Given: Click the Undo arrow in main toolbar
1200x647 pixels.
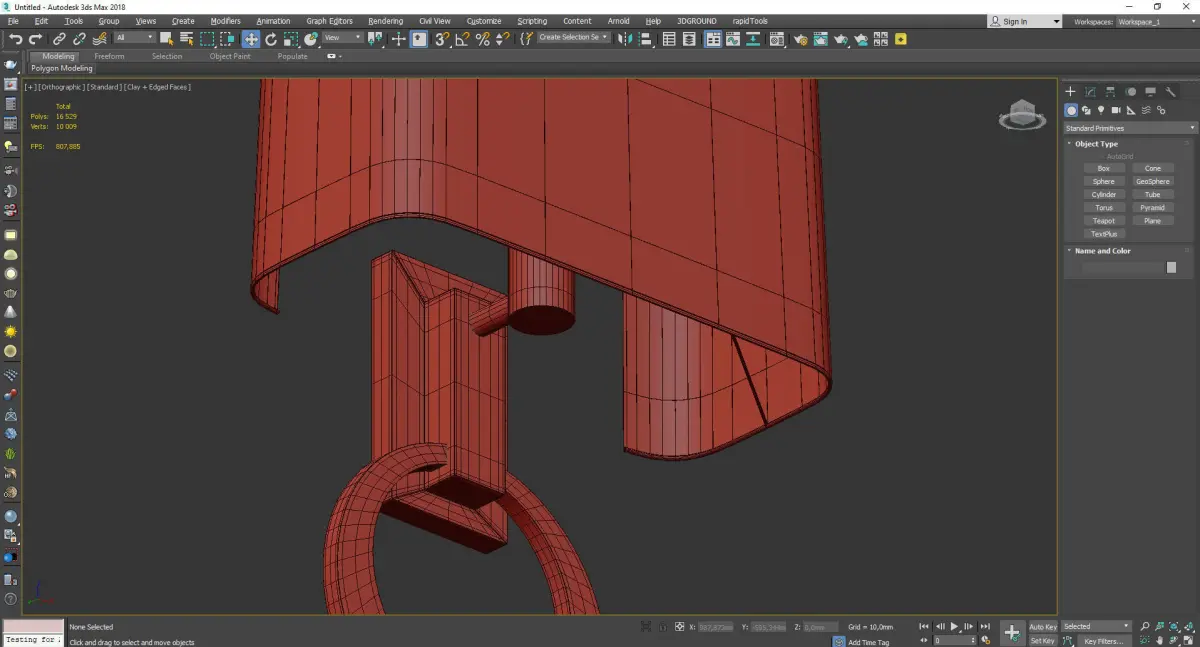Looking at the screenshot, I should (x=15, y=39).
